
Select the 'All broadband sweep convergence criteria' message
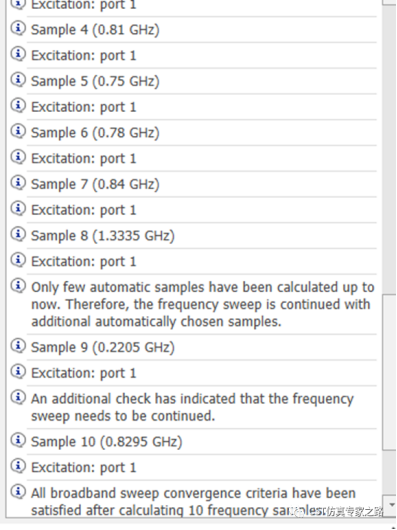(202, 499)
